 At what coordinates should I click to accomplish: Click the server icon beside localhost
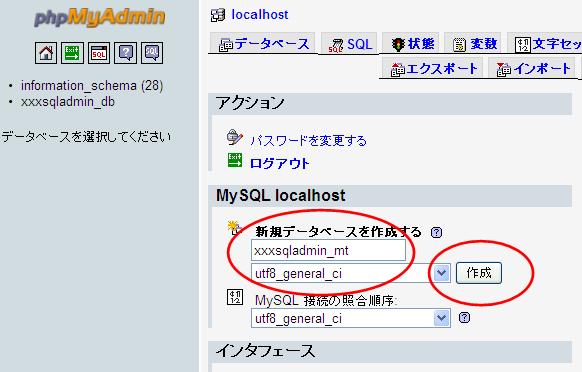218,15
